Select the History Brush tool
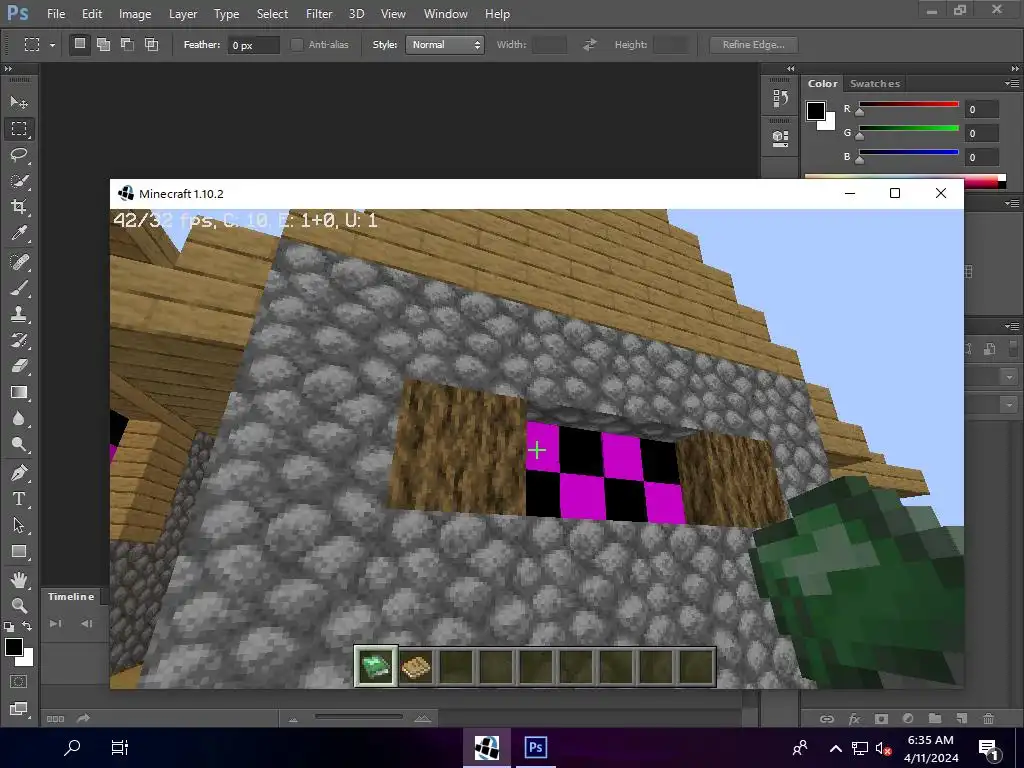Image resolution: width=1024 pixels, height=768 pixels. tap(19, 340)
